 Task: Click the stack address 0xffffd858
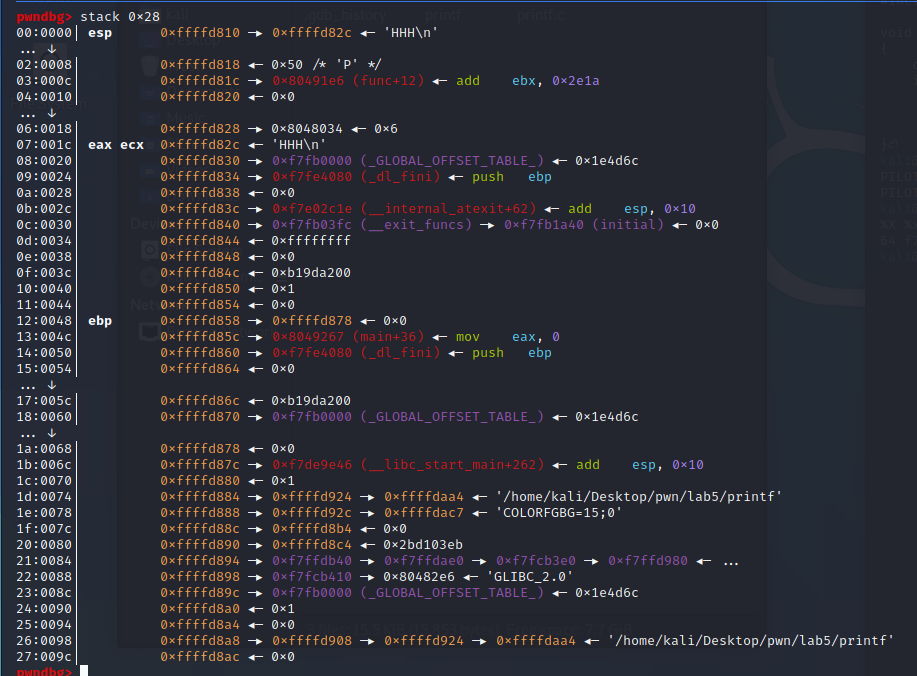click(x=200, y=320)
